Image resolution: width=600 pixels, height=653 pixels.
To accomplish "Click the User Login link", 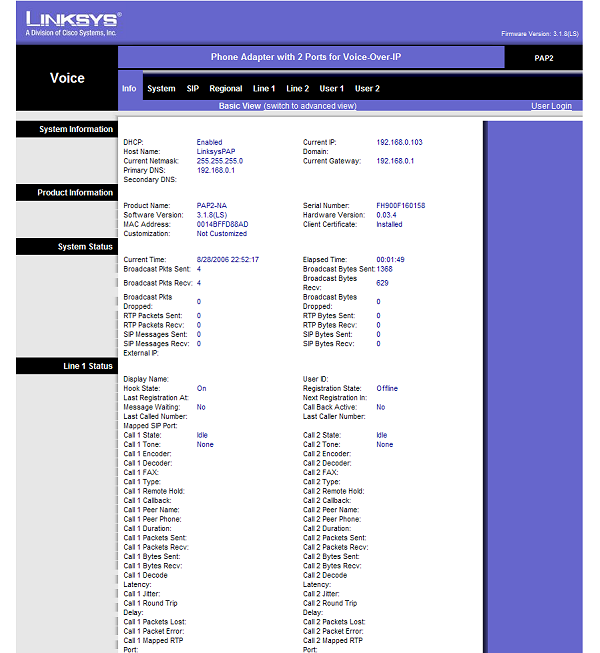I will [551, 106].
